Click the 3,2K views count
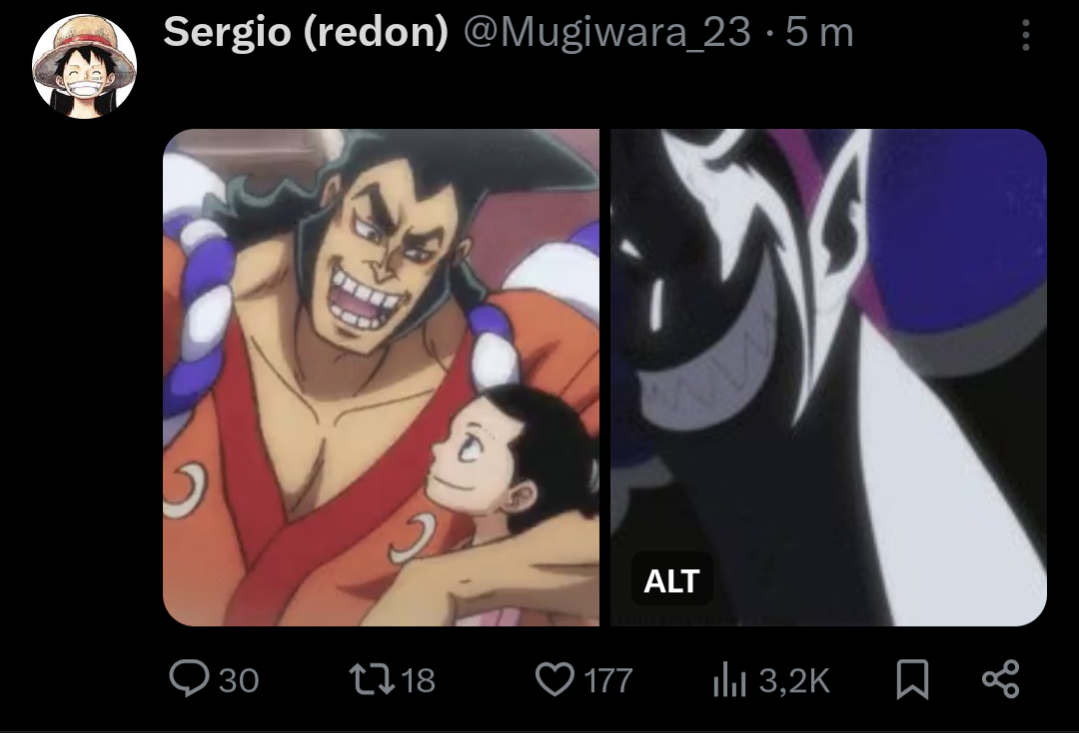 pyautogui.click(x=795, y=681)
